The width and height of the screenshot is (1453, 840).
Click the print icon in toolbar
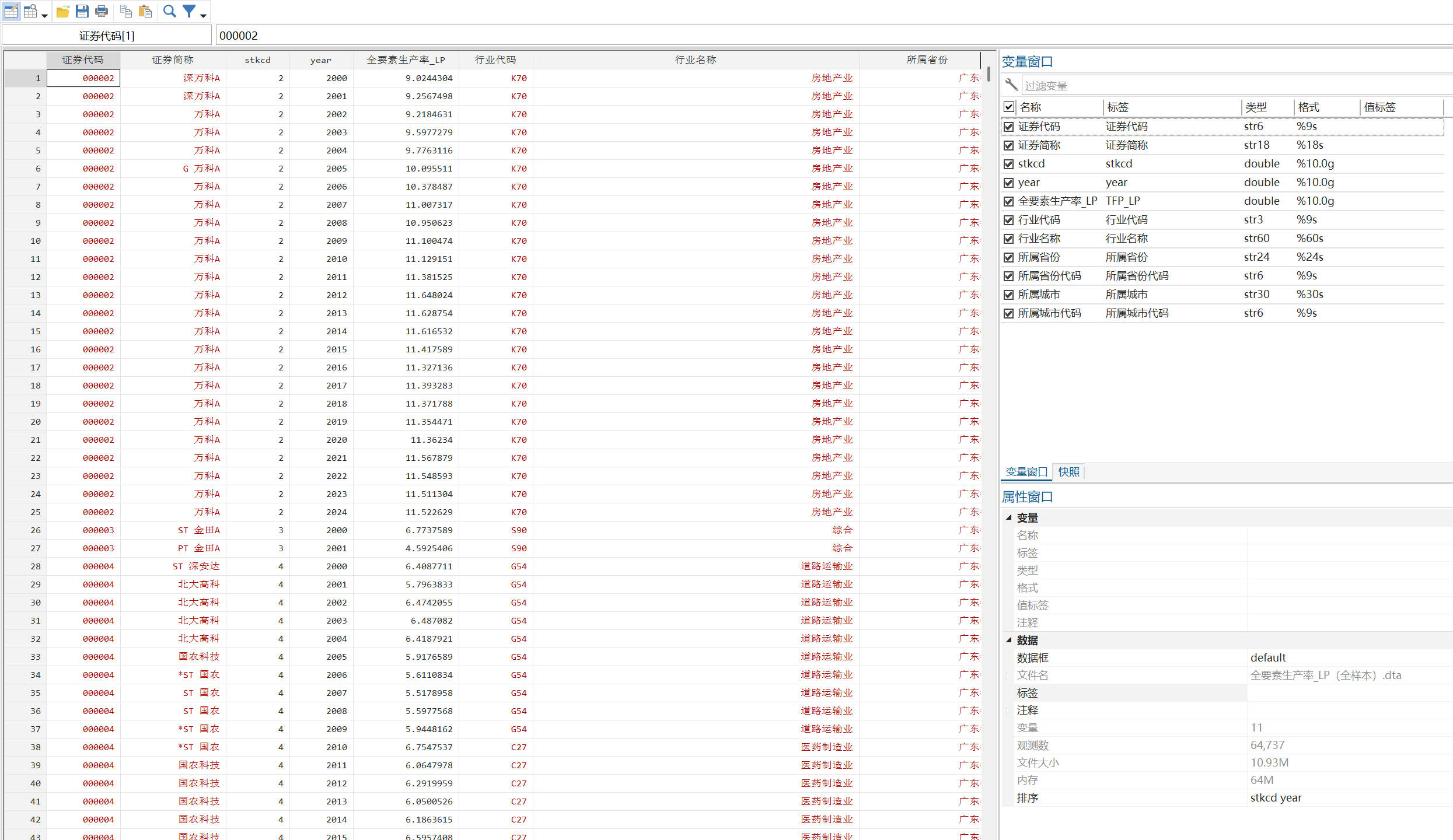click(x=102, y=11)
